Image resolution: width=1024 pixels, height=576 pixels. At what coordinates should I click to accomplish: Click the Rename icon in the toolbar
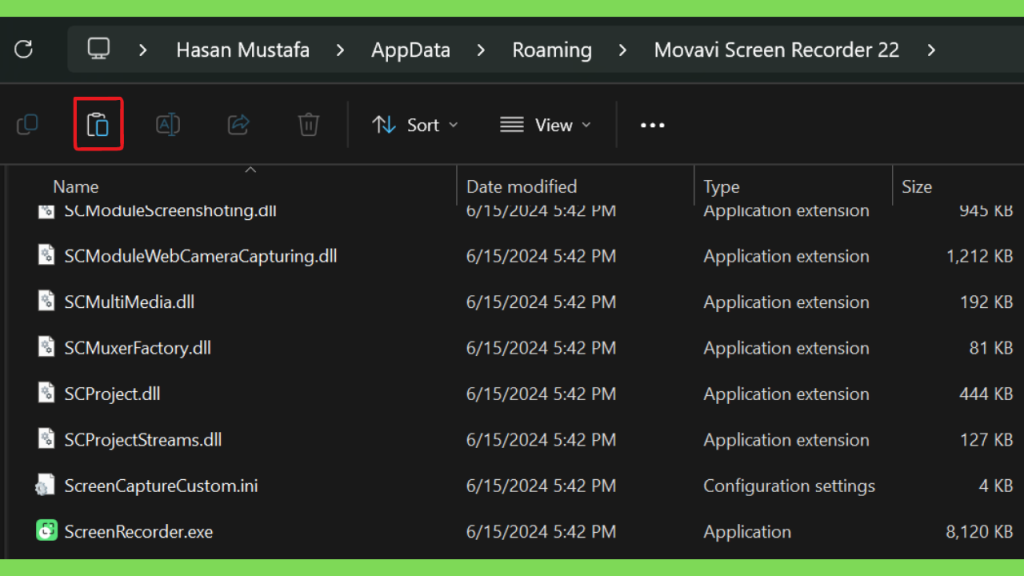(168, 124)
